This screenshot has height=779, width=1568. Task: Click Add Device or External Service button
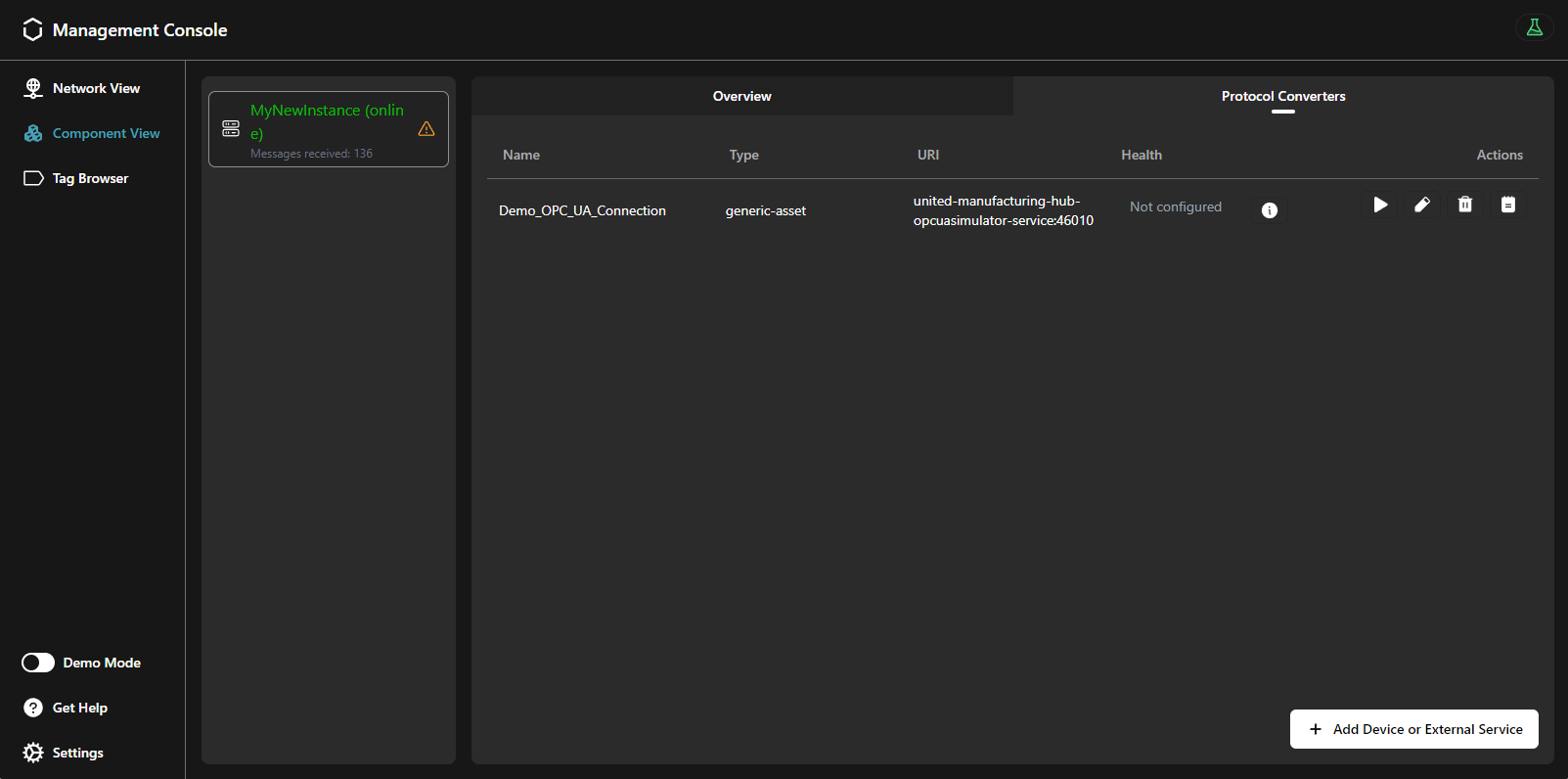1413,729
